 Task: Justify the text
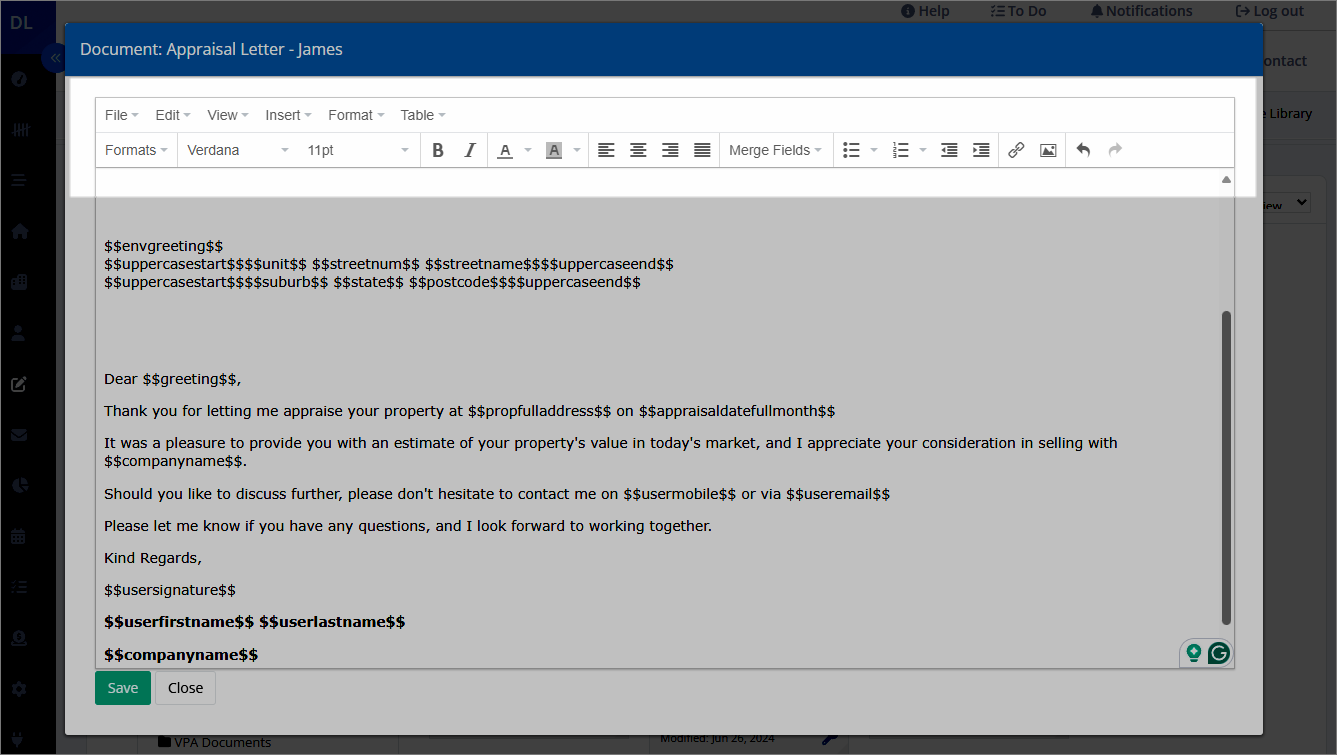coord(702,150)
